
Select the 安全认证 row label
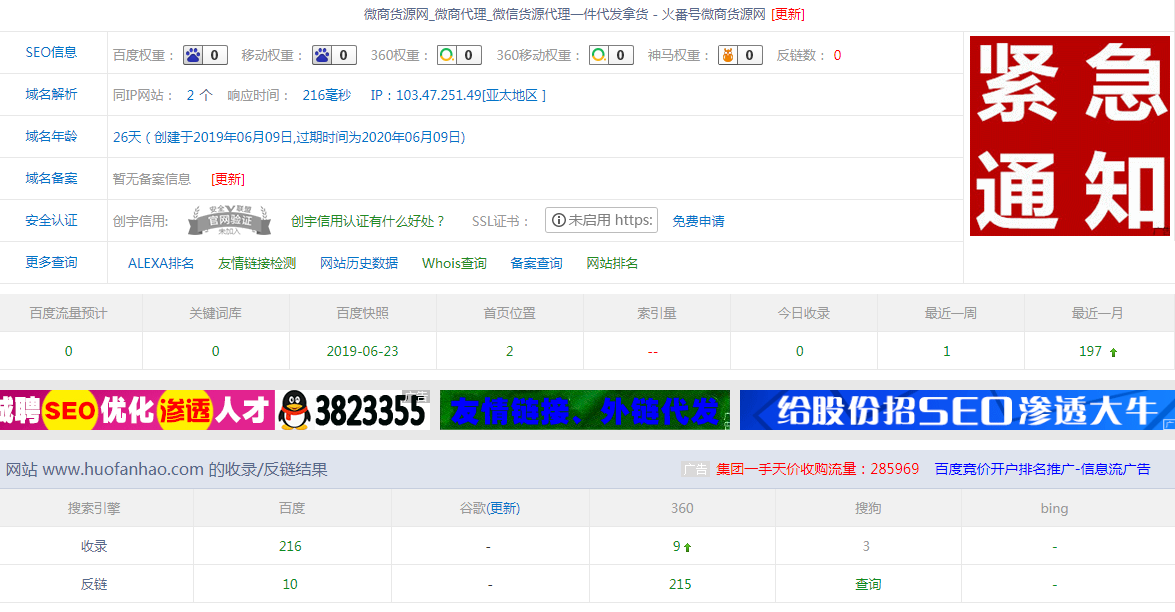coord(51,220)
